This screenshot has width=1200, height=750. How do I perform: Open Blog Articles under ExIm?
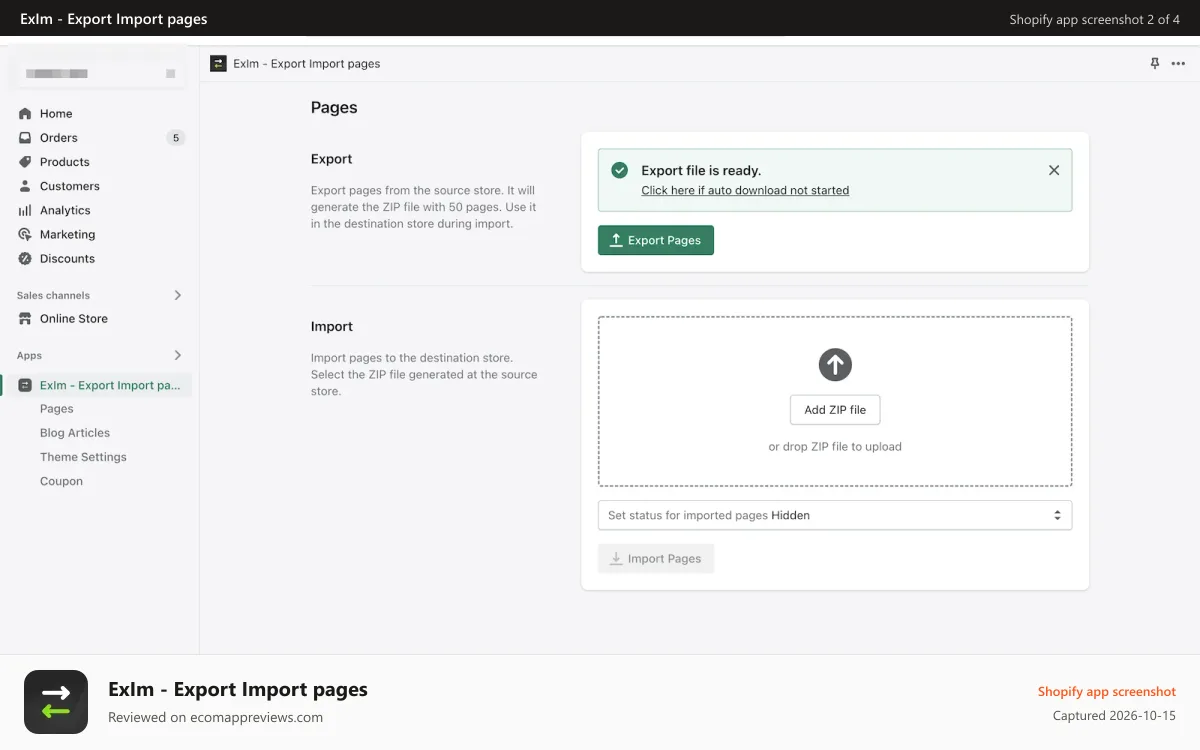click(75, 433)
